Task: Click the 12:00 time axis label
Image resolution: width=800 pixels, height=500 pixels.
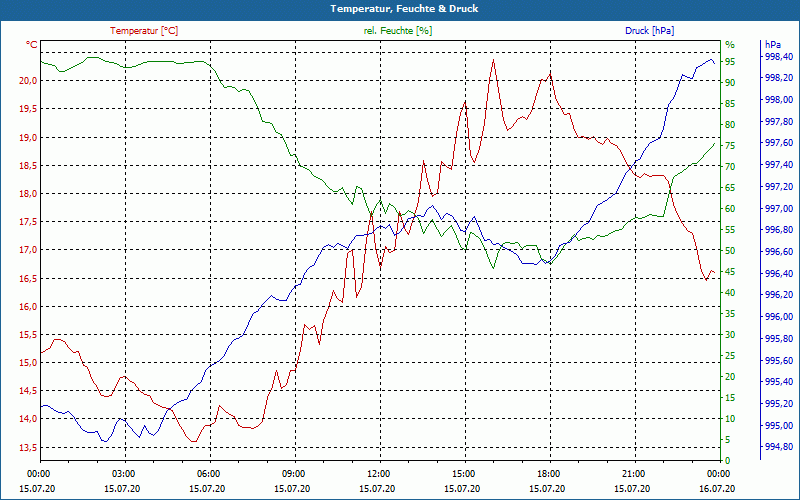Action: tap(378, 473)
